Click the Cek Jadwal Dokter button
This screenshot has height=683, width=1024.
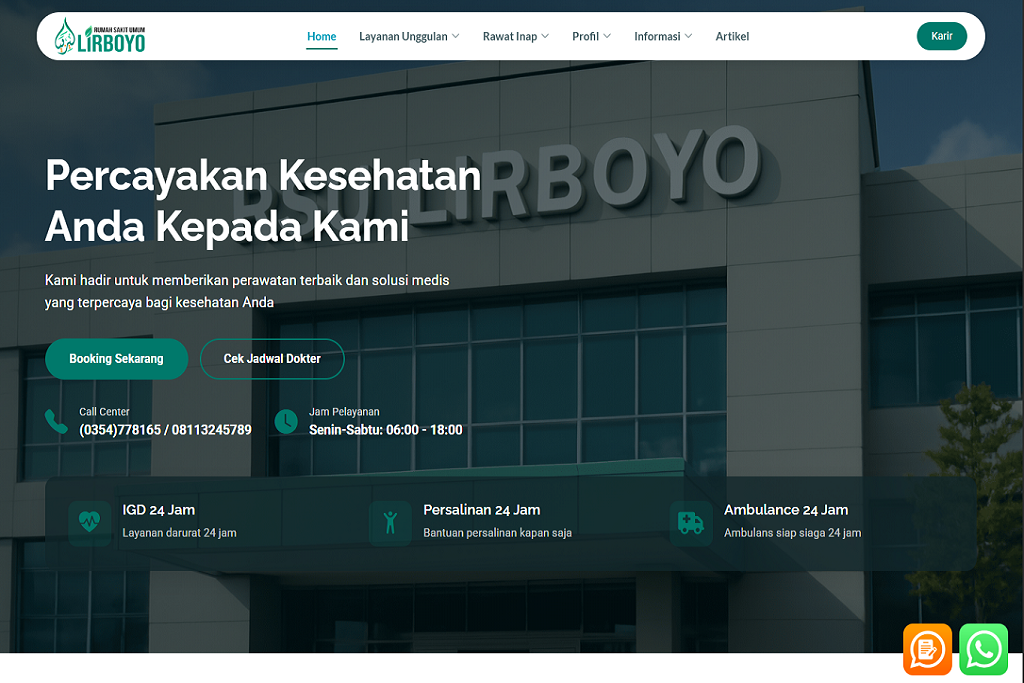click(272, 358)
